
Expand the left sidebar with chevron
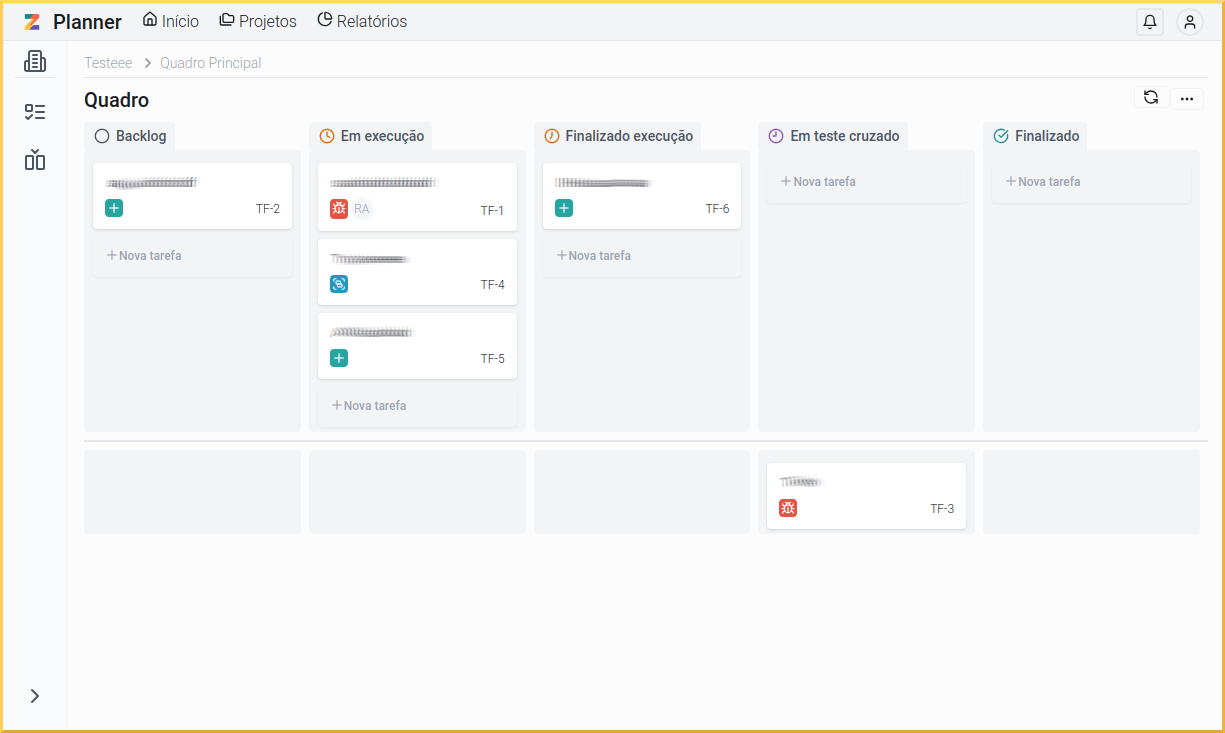click(35, 696)
